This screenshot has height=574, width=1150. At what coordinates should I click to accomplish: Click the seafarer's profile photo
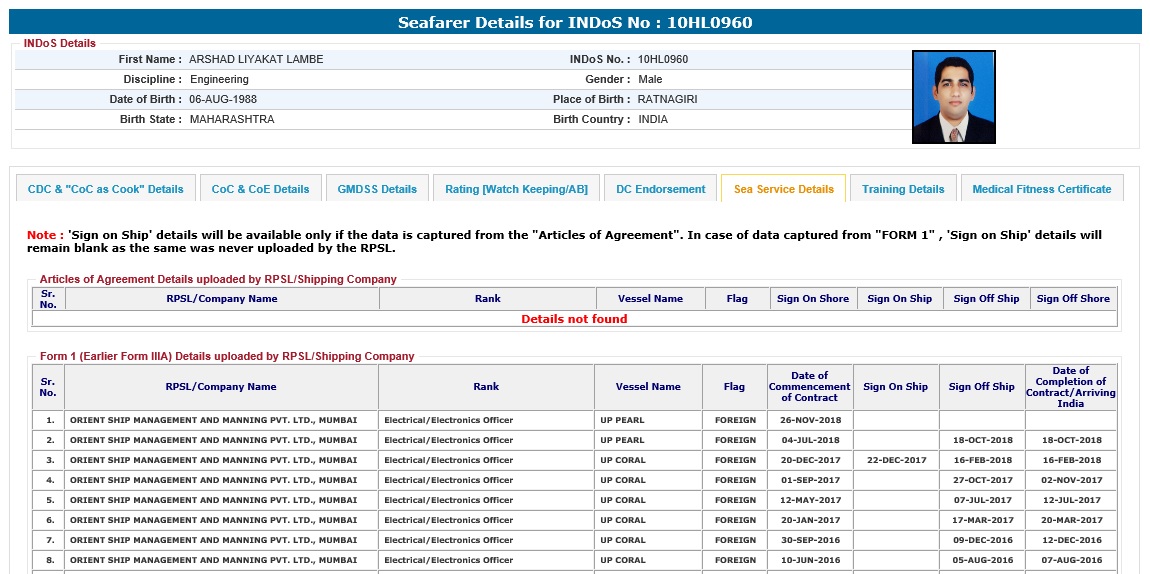(x=953, y=97)
